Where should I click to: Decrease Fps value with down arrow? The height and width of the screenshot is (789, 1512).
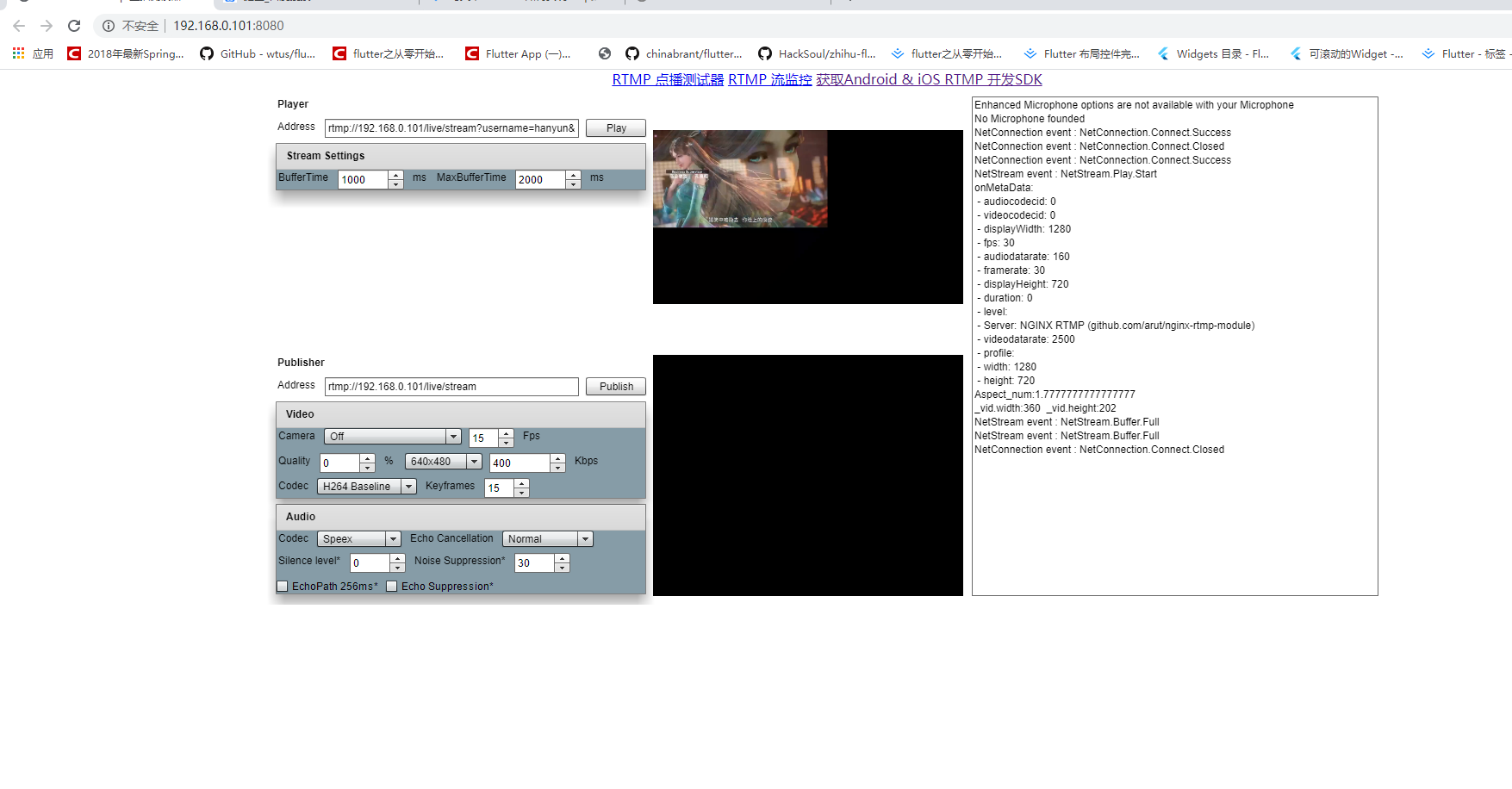(x=507, y=443)
